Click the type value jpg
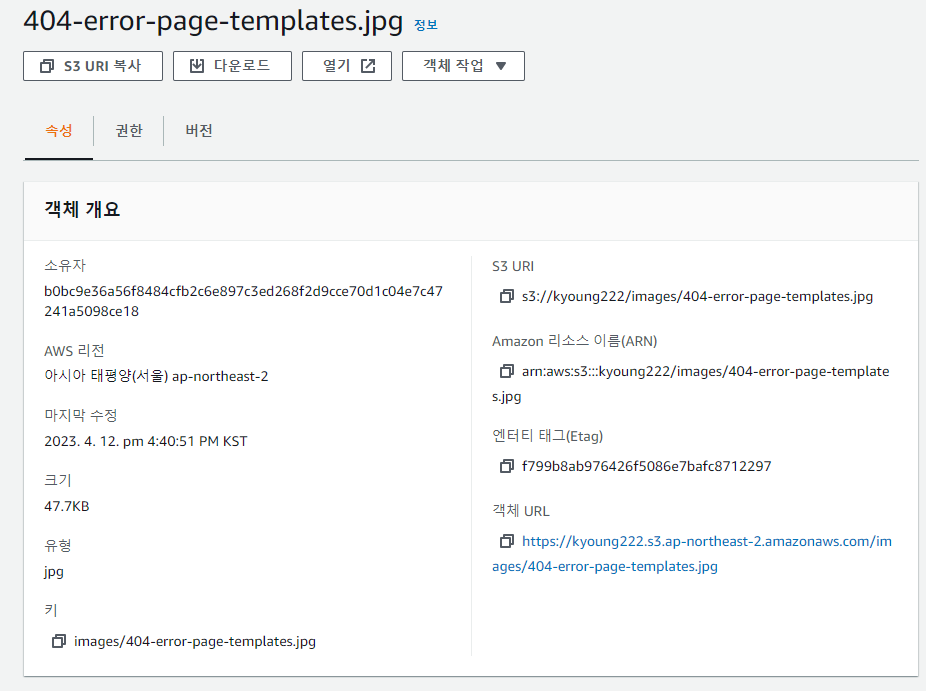Screen dimensions: 926x691 [54, 572]
